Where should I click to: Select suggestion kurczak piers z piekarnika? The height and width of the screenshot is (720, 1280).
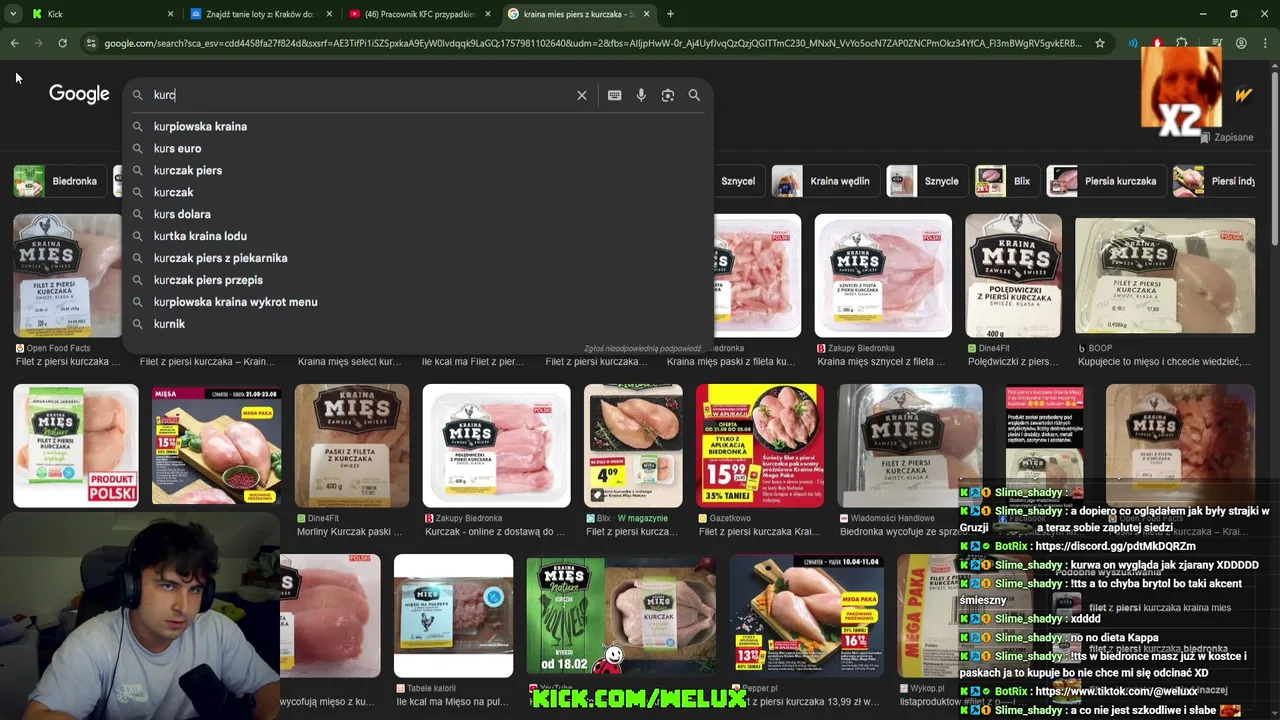point(220,259)
